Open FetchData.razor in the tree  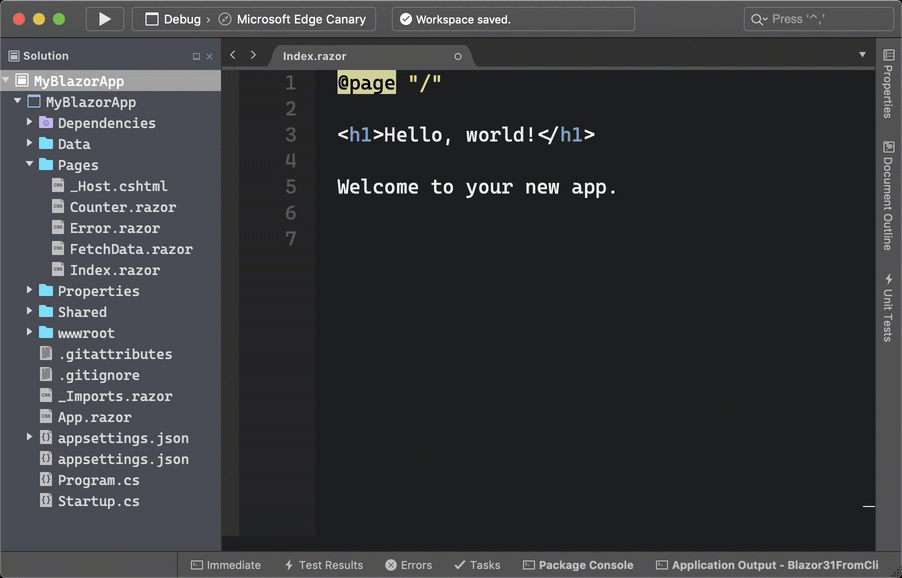[131, 249]
